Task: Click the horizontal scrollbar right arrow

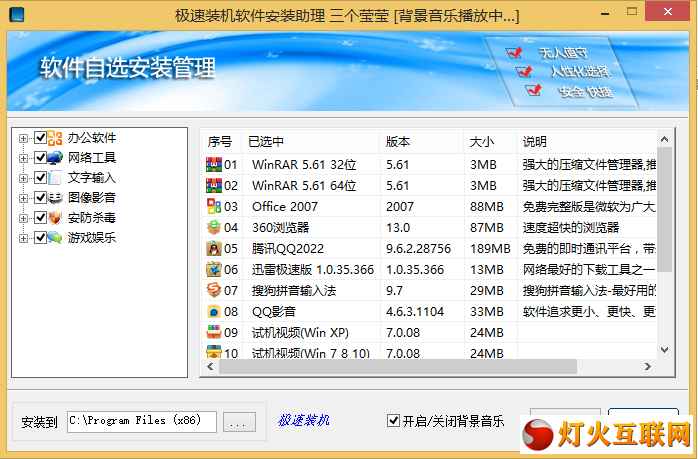Action: click(x=648, y=366)
